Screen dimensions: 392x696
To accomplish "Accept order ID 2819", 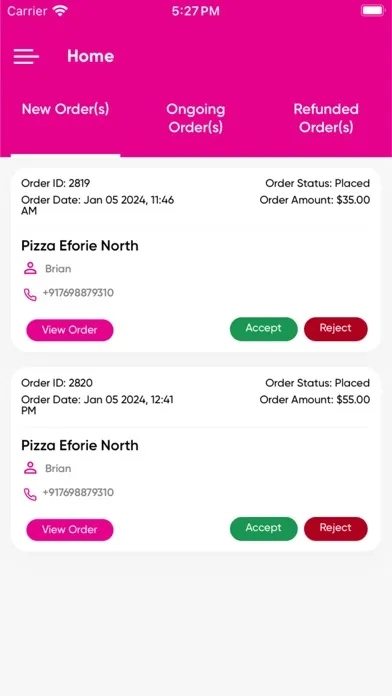I will (x=264, y=328).
